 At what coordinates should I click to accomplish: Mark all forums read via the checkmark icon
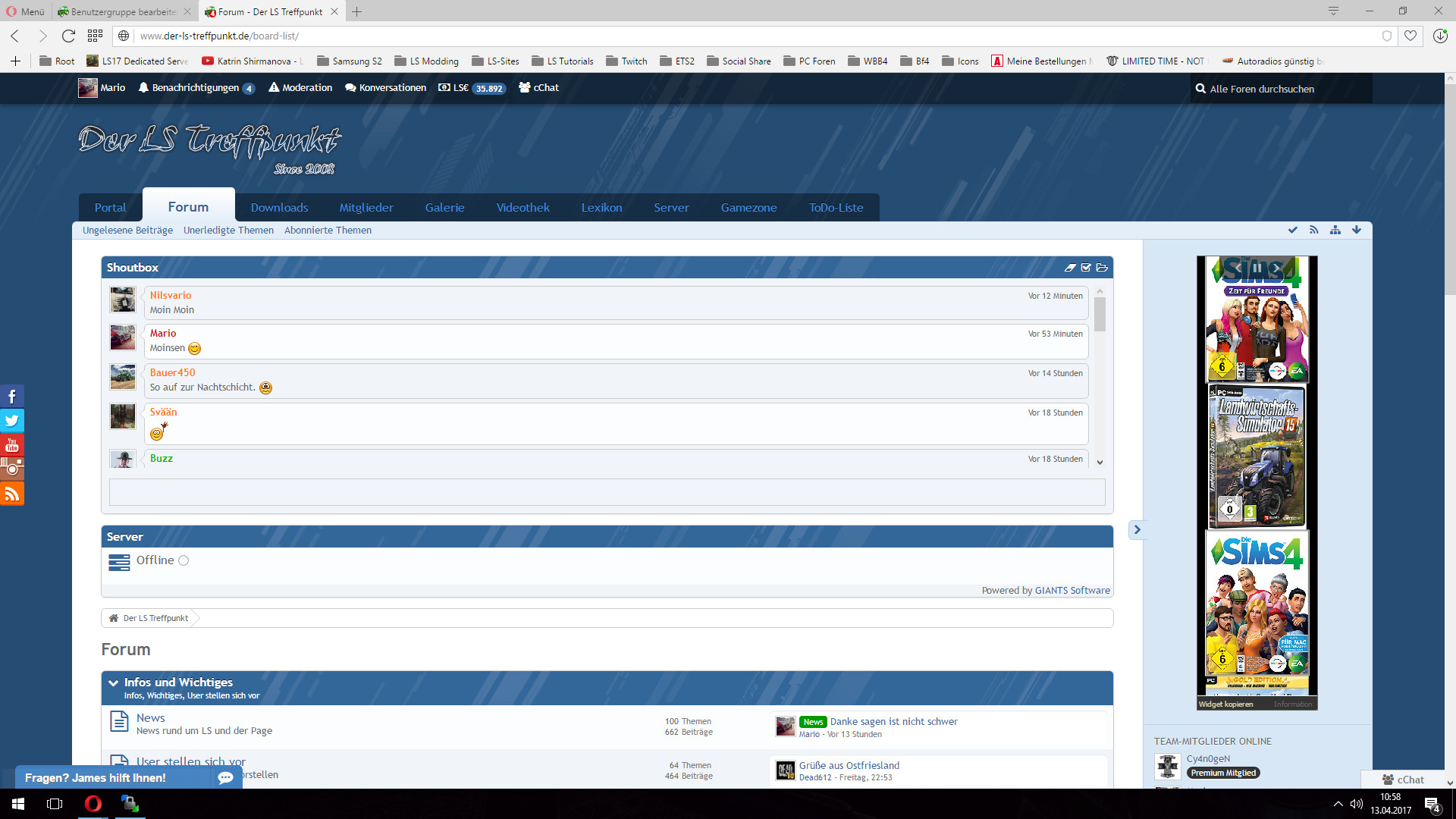coord(1292,230)
